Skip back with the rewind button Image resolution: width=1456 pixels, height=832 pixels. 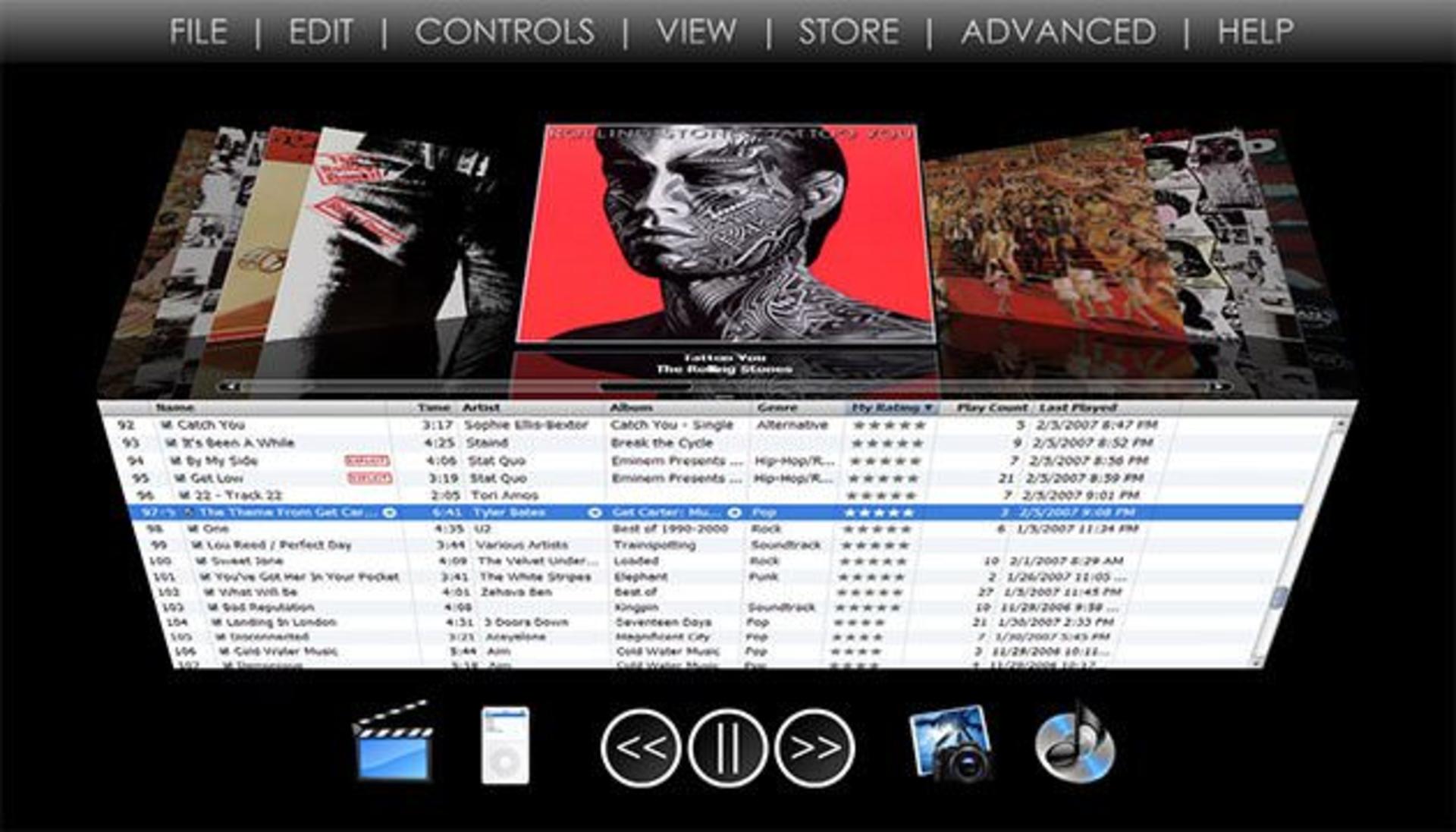pyautogui.click(x=641, y=748)
